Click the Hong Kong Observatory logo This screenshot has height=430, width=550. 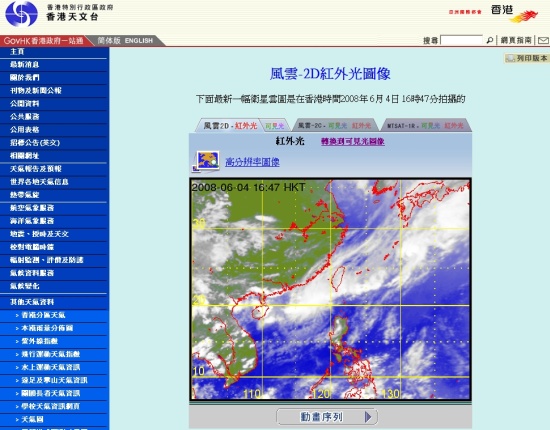[x=21, y=14]
